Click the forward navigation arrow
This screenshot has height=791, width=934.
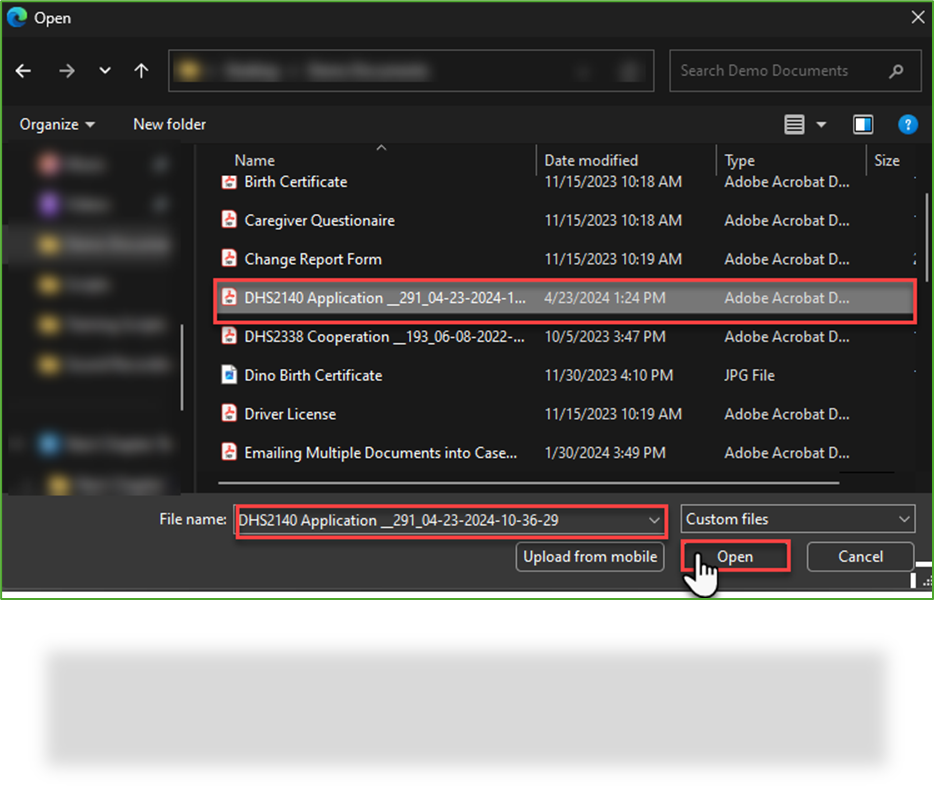66,70
